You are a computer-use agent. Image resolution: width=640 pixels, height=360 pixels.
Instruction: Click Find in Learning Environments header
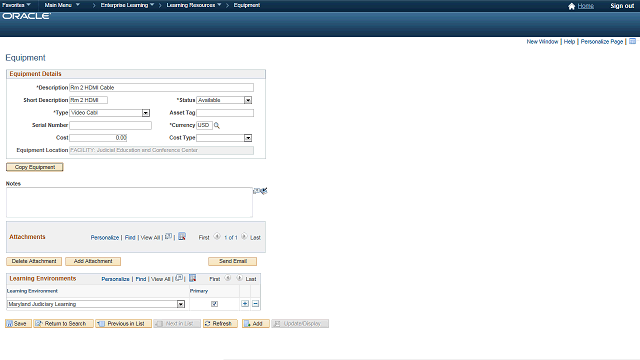click(141, 279)
